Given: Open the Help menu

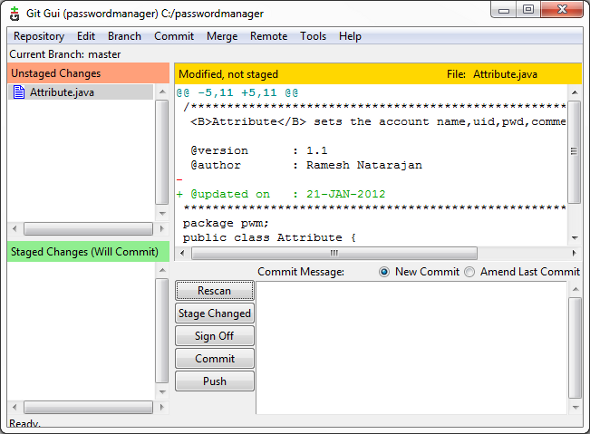Looking at the screenshot, I should (x=350, y=36).
